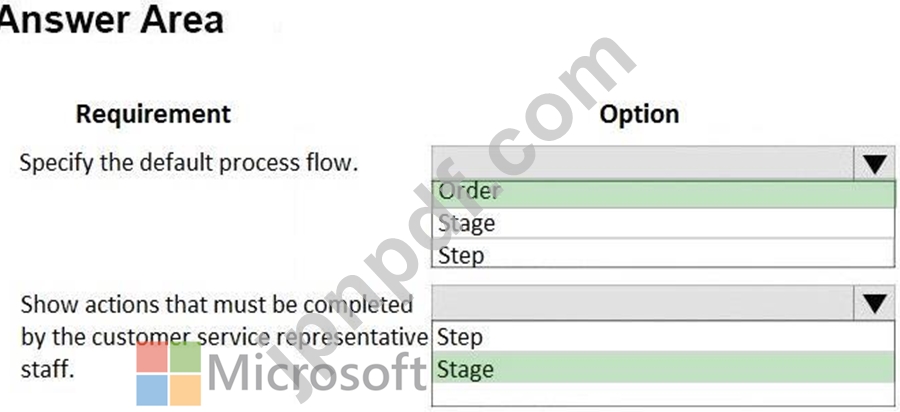Click the Option column header
Viewport: 900px width, 412px height.
point(639,115)
